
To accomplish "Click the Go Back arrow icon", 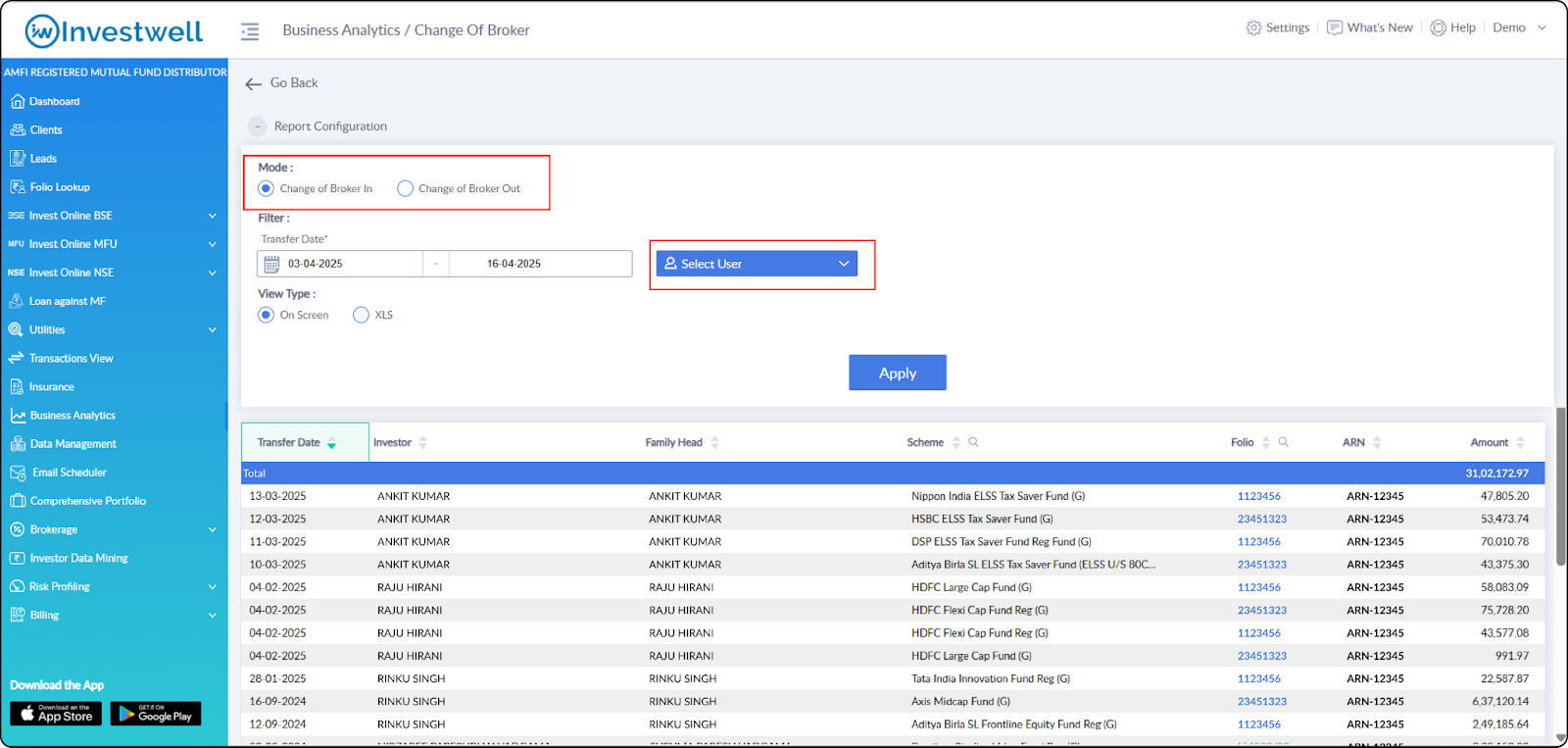I will (x=253, y=84).
